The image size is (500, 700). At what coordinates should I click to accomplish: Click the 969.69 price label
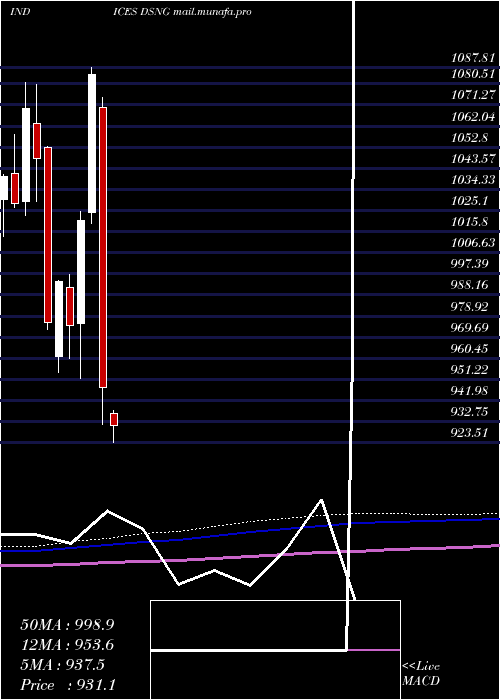point(470,328)
